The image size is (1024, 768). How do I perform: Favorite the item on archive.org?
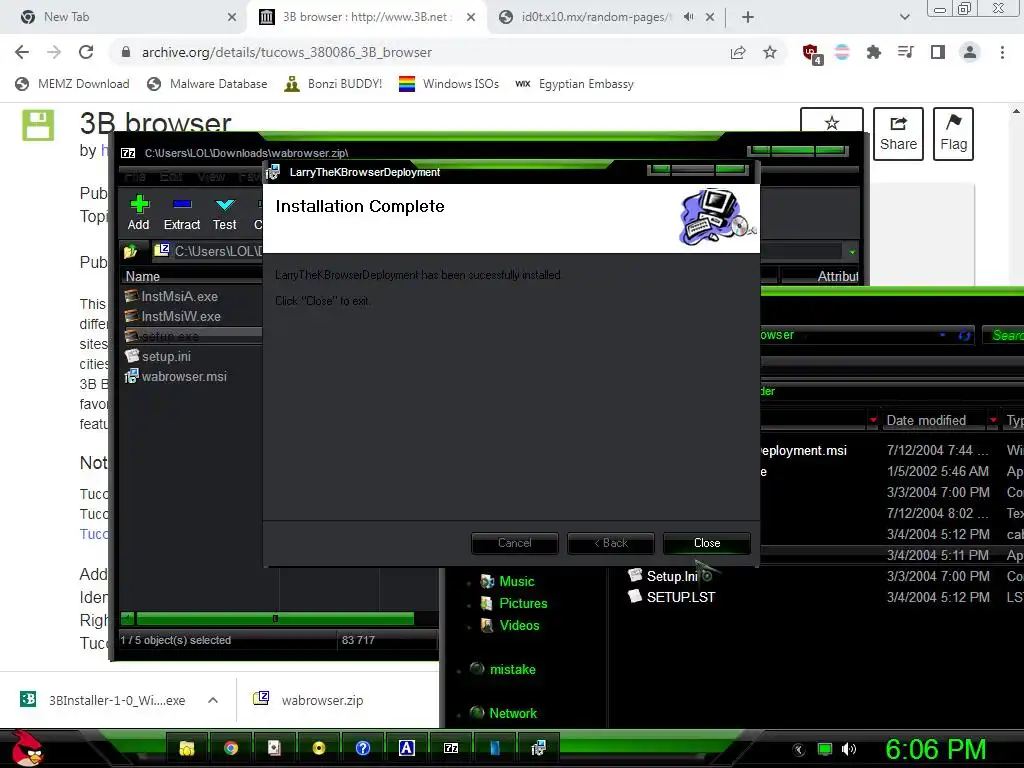(x=831, y=122)
